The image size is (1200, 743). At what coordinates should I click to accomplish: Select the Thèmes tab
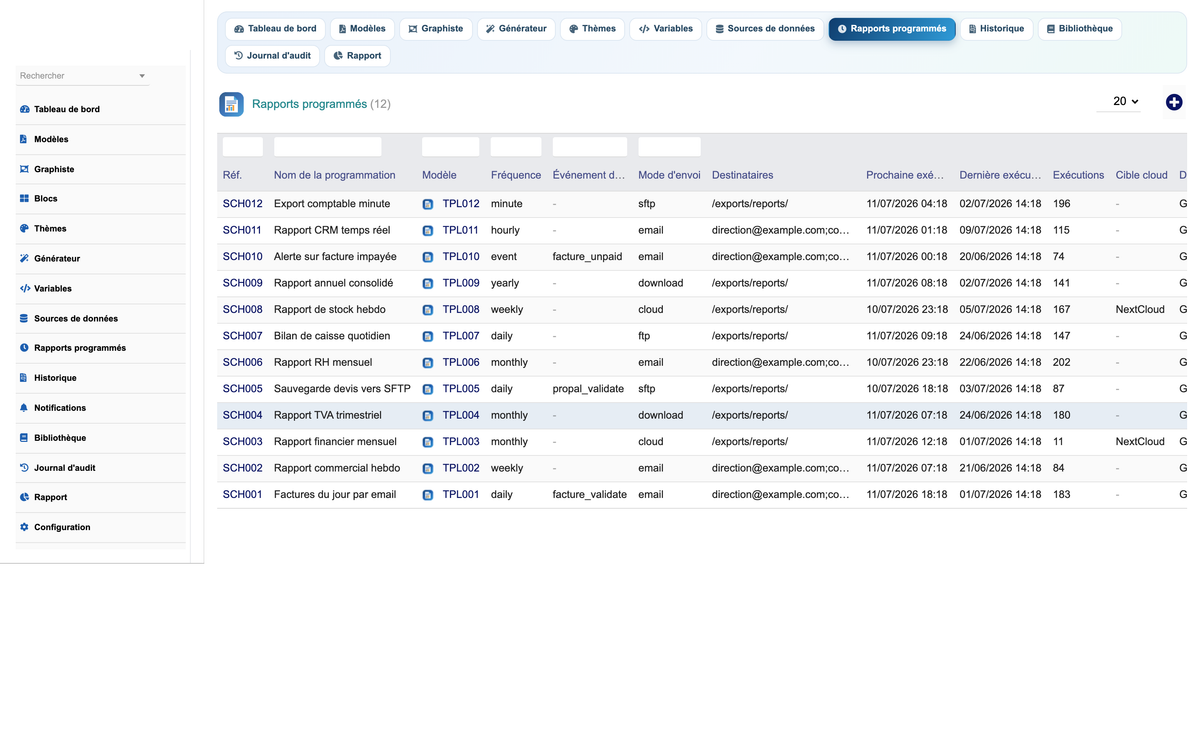(592, 29)
